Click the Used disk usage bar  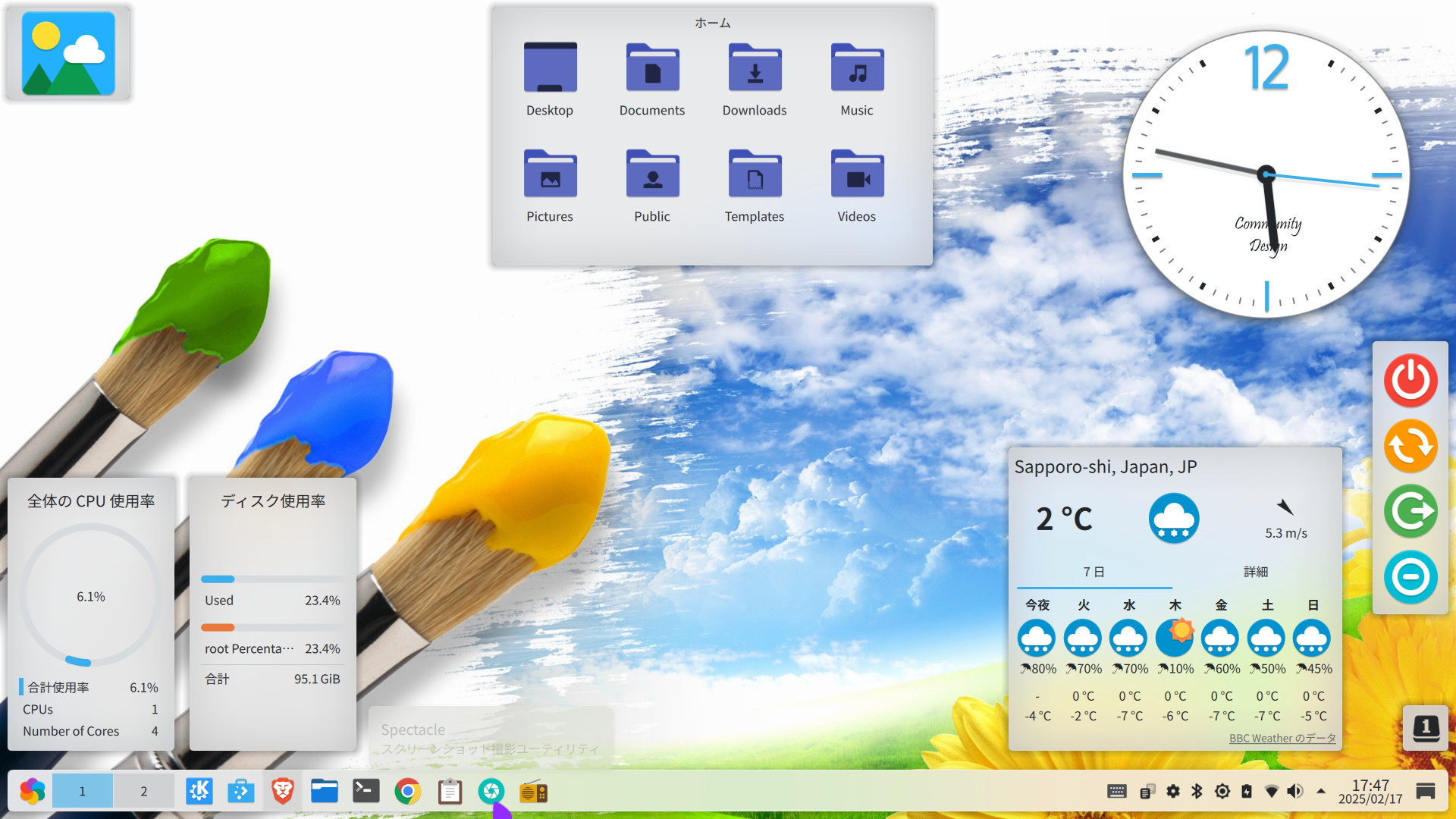271,579
